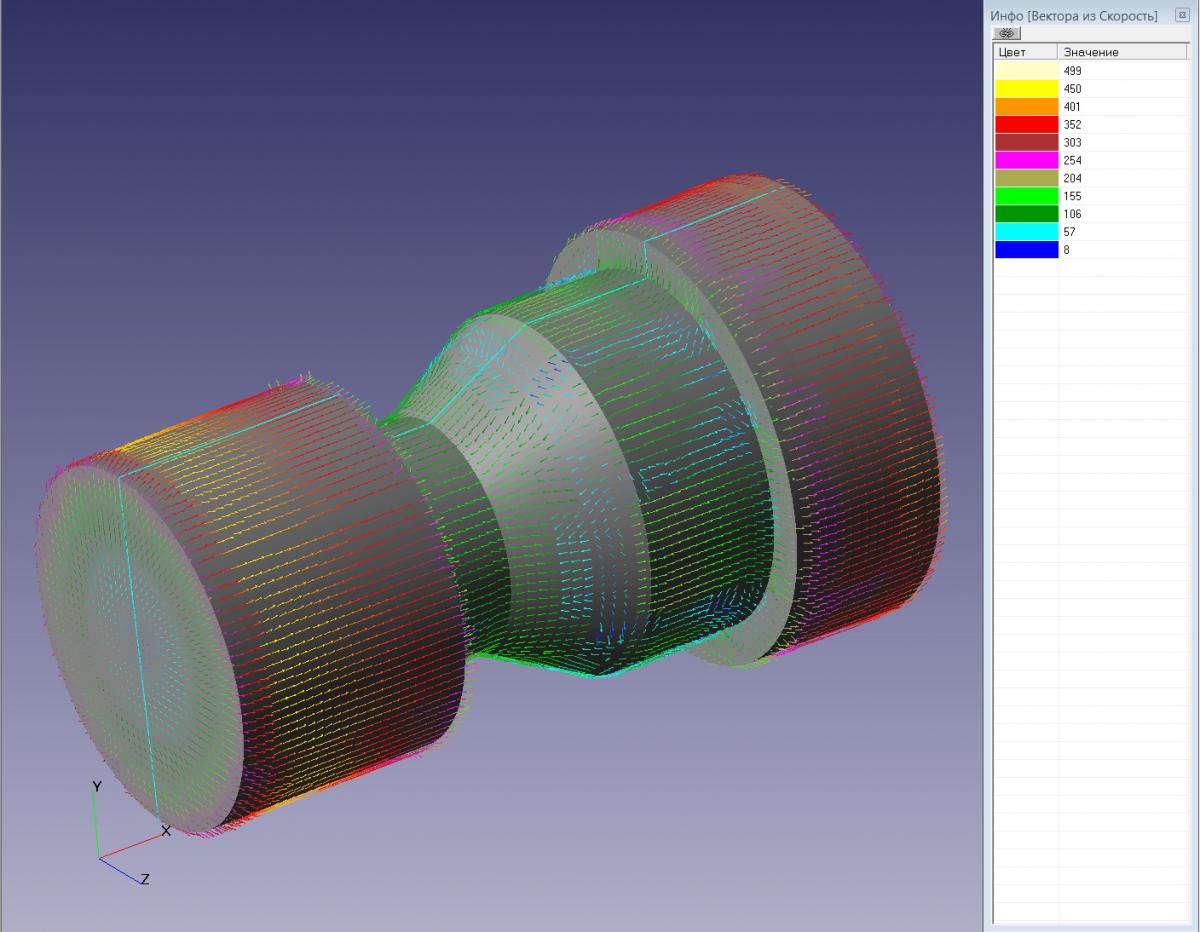Select the olive swatch for 204

pos(1026,178)
